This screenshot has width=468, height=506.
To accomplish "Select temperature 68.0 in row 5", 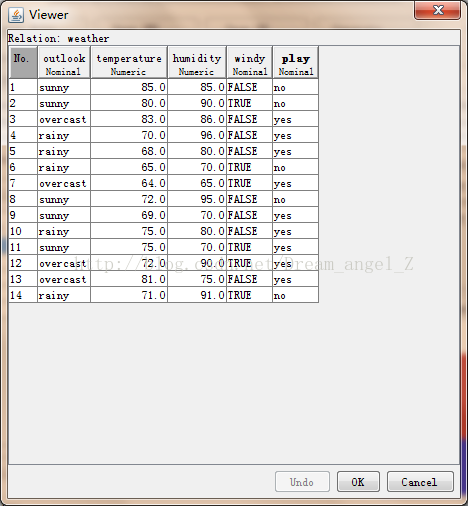I will tap(129, 151).
